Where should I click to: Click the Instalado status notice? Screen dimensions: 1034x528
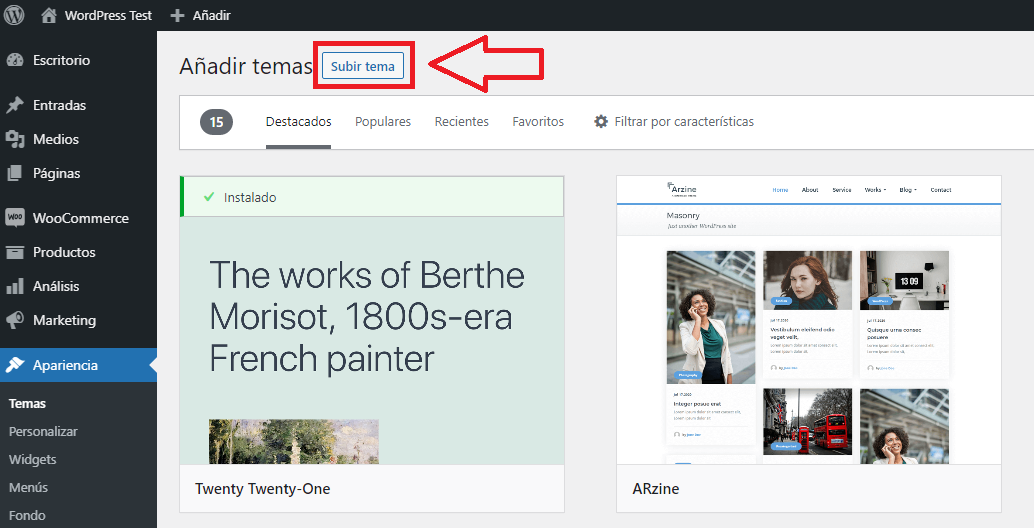tap(372, 196)
